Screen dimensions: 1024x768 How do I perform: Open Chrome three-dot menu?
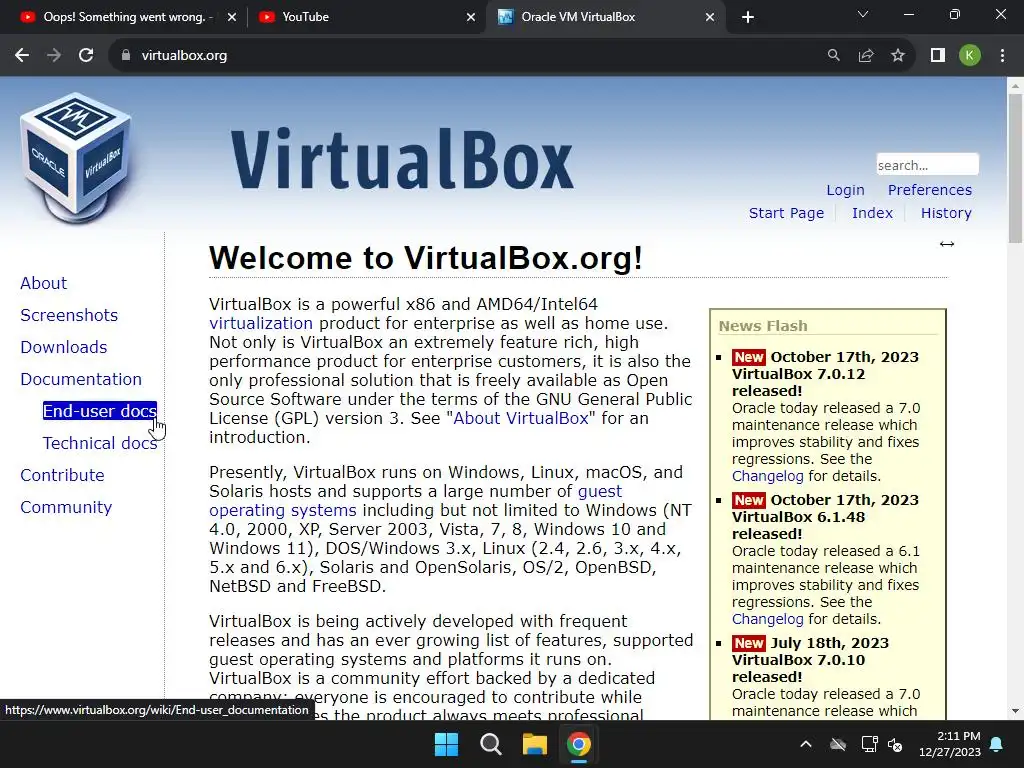[x=1002, y=56]
